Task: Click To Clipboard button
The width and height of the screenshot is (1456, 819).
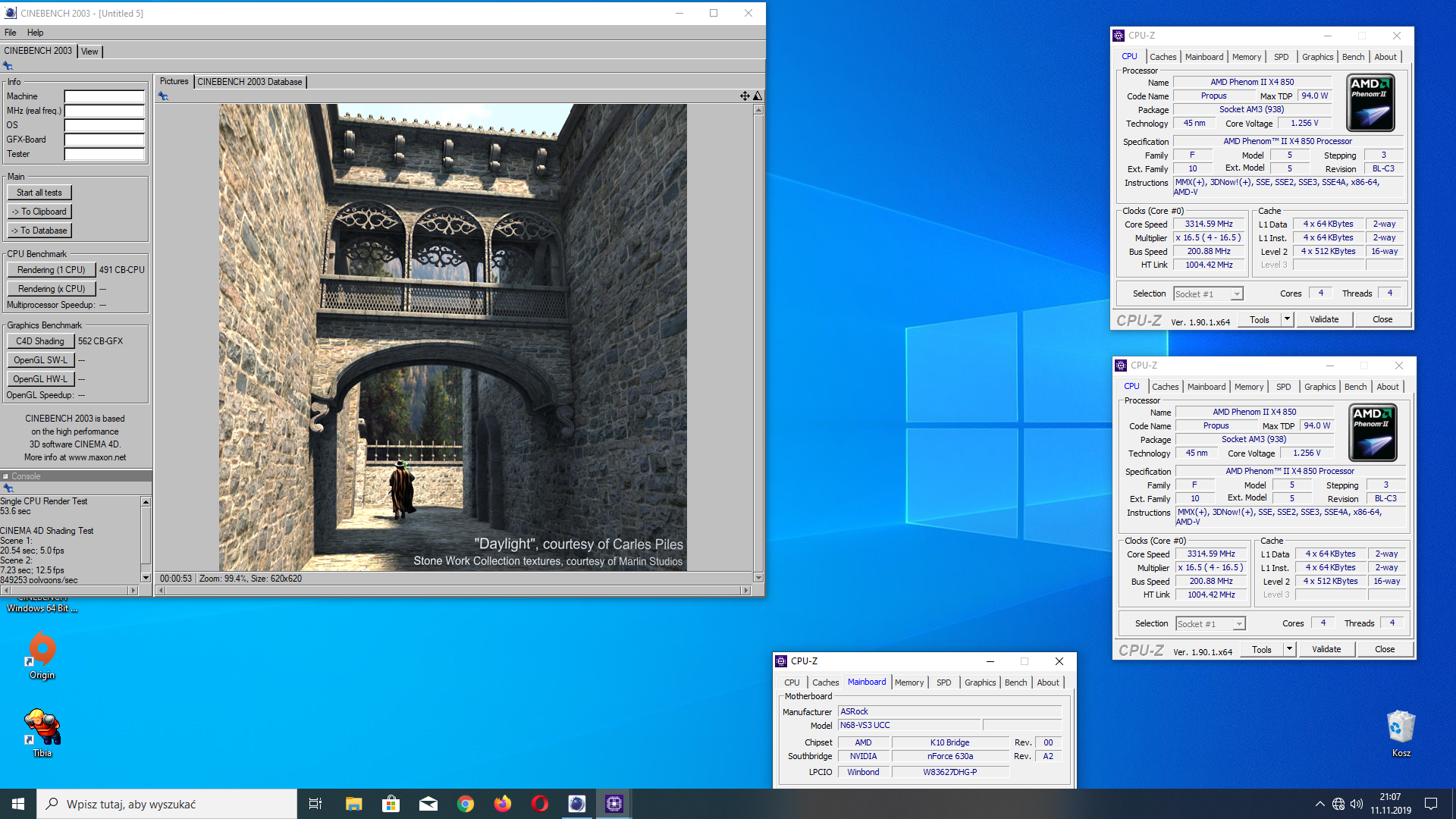Action: [x=39, y=212]
